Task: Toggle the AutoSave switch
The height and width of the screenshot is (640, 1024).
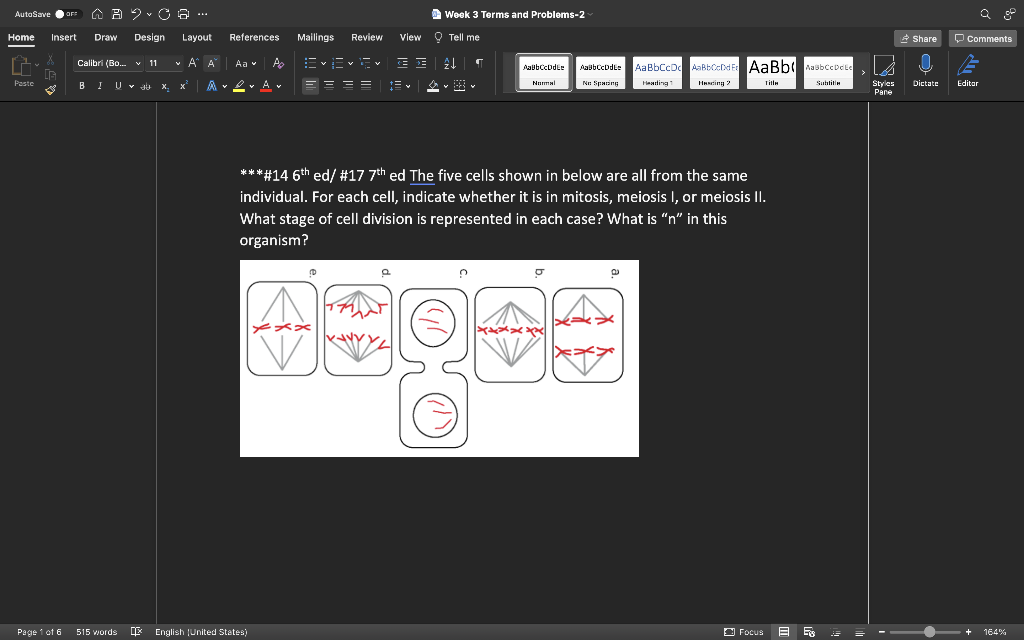Action: pos(68,14)
